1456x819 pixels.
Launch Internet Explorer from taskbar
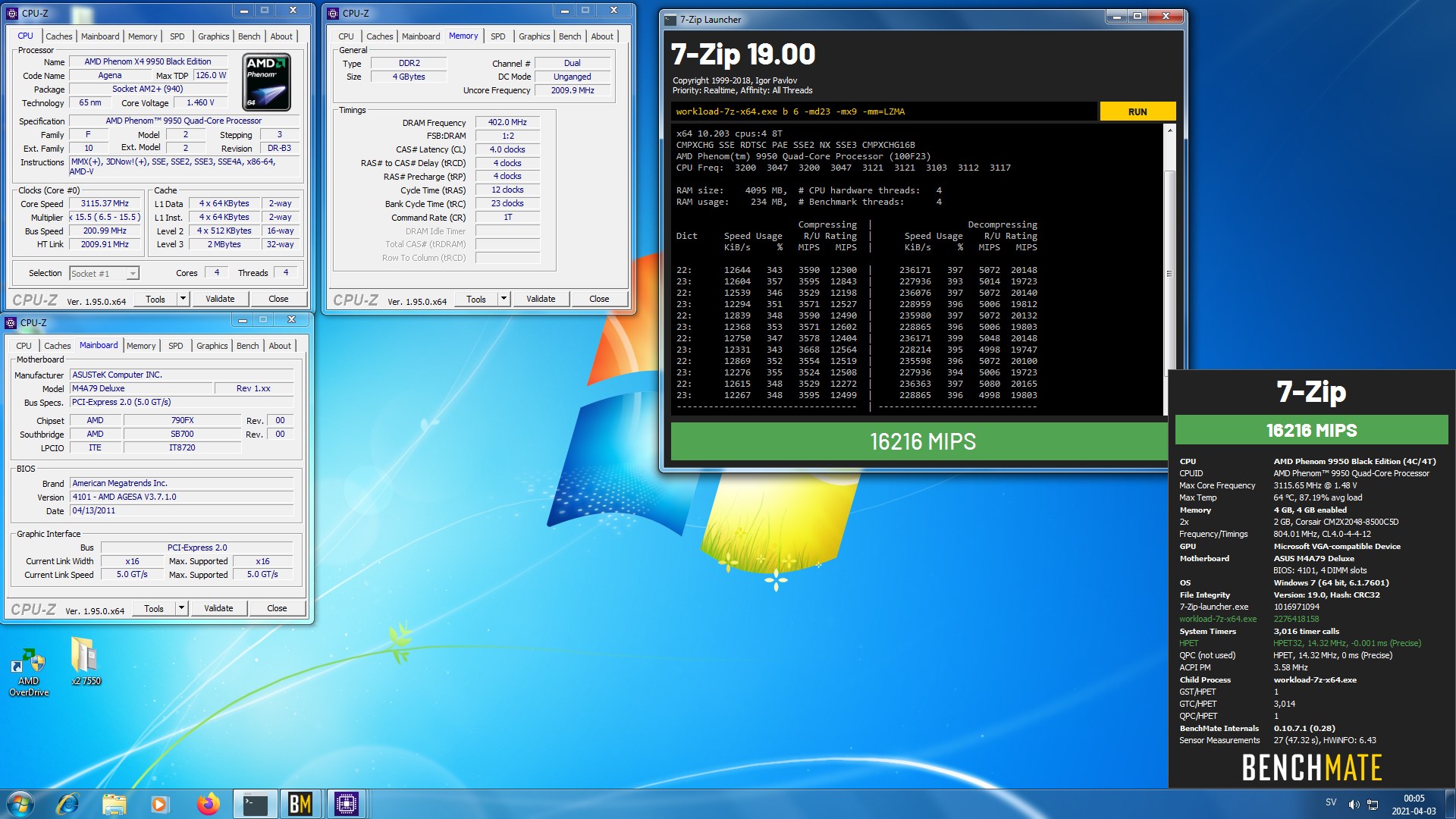[x=67, y=804]
